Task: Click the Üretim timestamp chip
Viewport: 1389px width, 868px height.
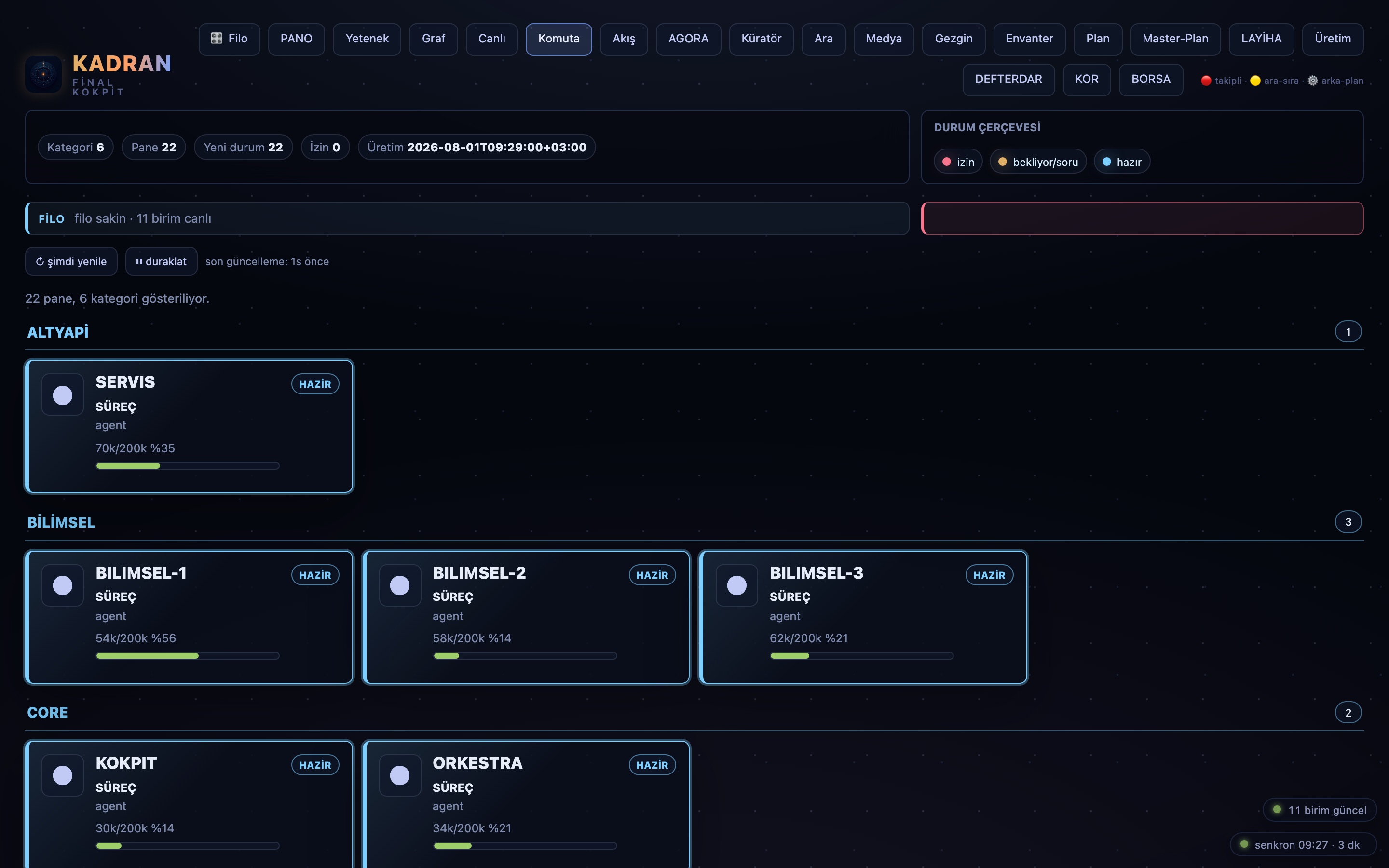Action: click(x=477, y=147)
